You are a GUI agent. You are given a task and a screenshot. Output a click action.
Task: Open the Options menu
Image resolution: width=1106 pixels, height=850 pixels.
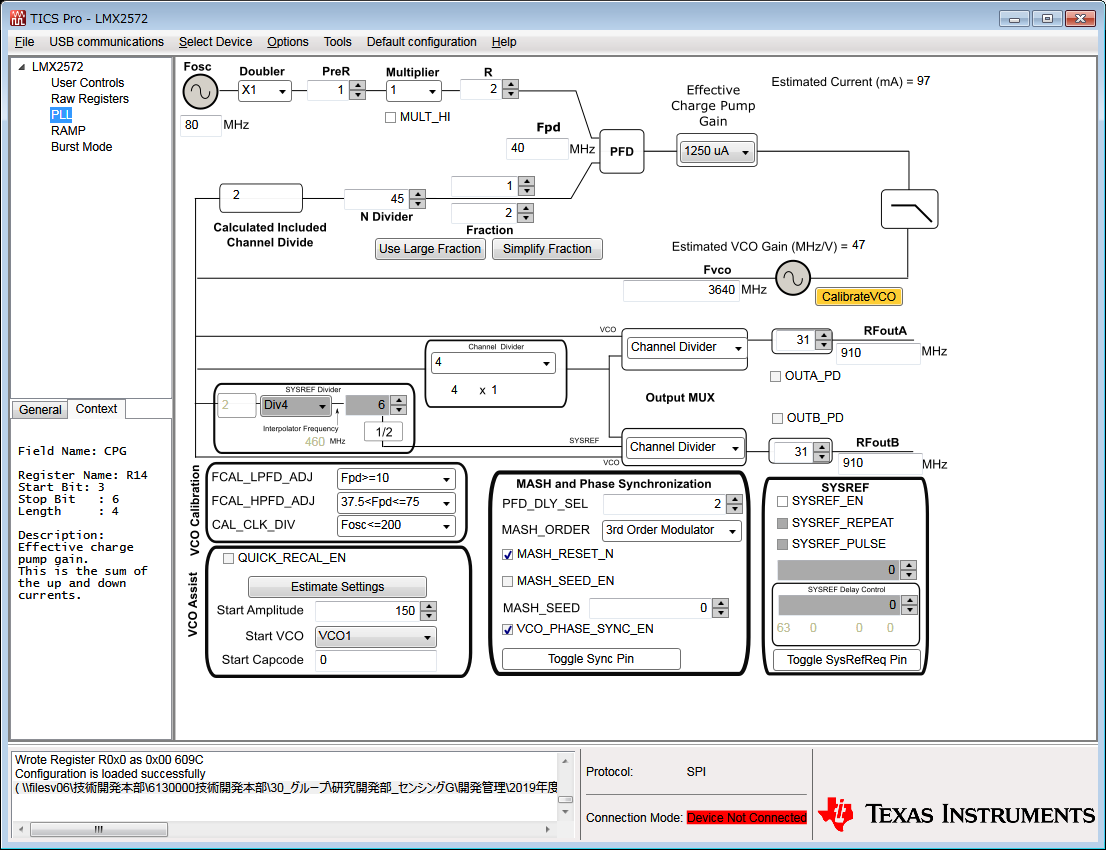[288, 42]
